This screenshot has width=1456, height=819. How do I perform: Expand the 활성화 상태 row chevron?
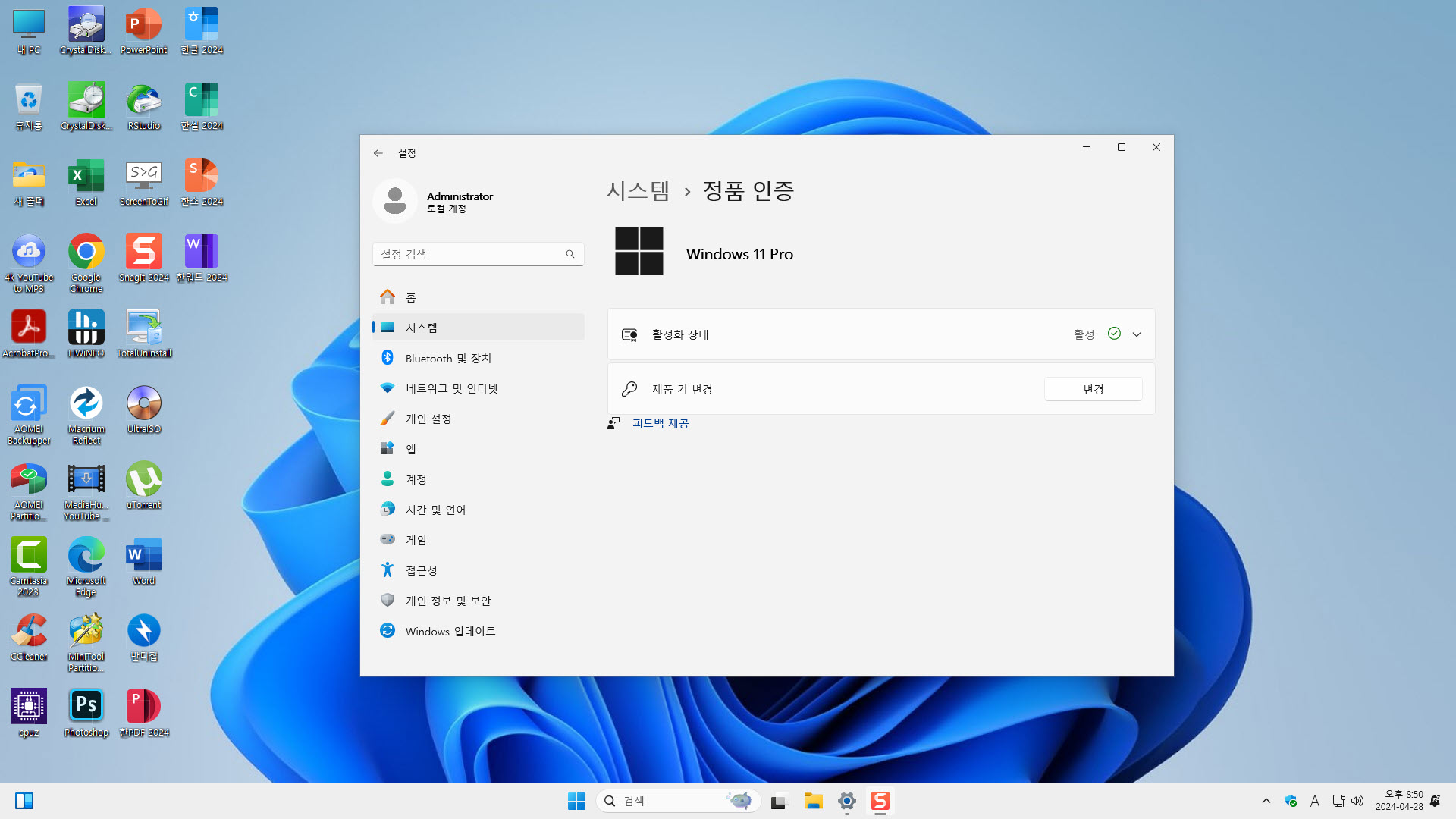(1137, 334)
